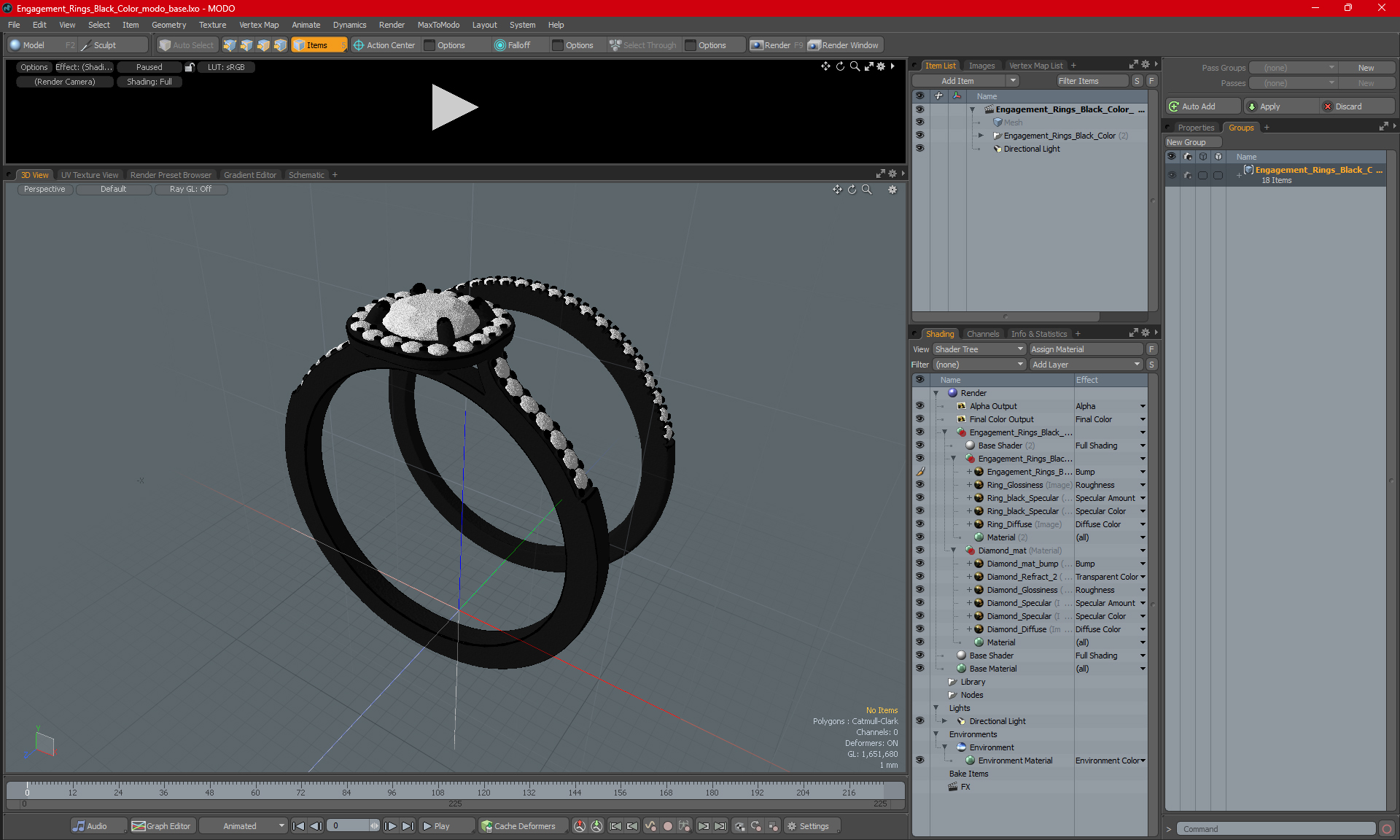The width and height of the screenshot is (1400, 840).
Task: Step to previous frame
Action: point(316,826)
